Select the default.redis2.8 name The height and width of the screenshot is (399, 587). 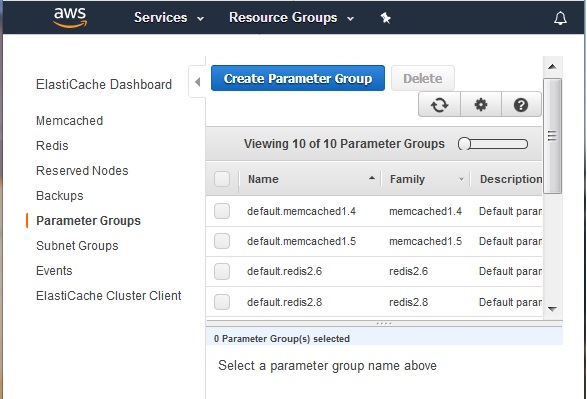(x=285, y=302)
